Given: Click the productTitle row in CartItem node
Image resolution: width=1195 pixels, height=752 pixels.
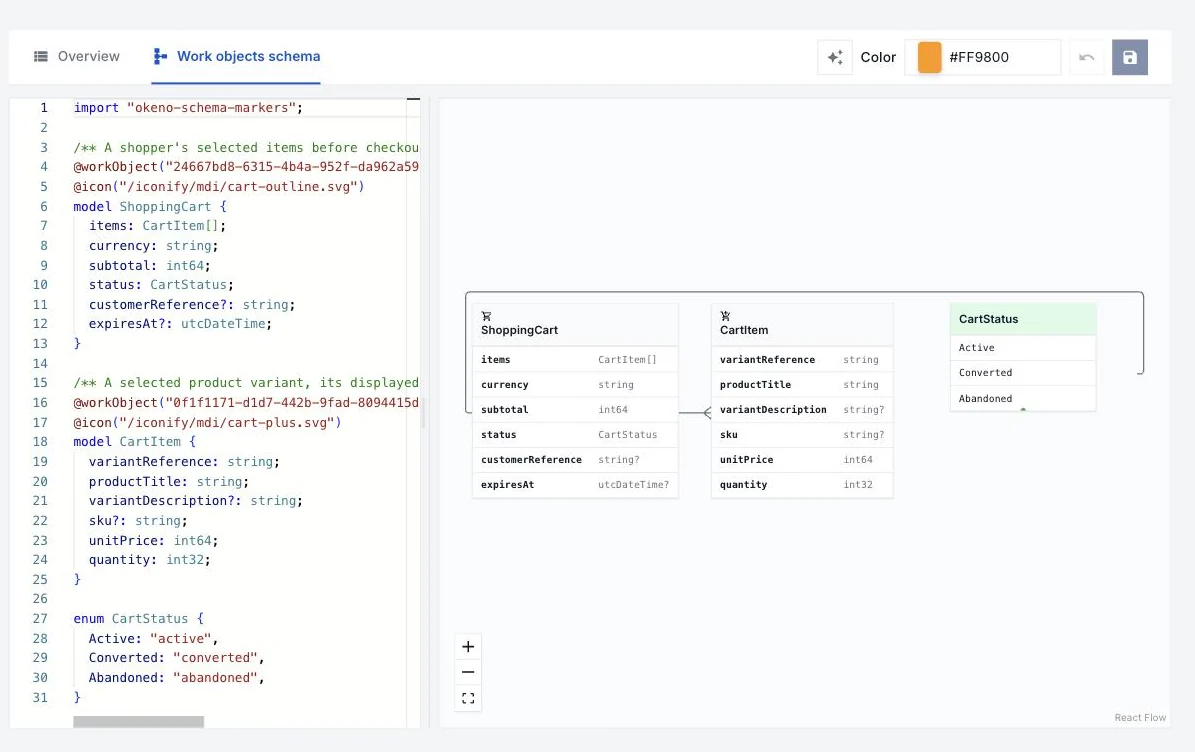Looking at the screenshot, I should tap(802, 385).
